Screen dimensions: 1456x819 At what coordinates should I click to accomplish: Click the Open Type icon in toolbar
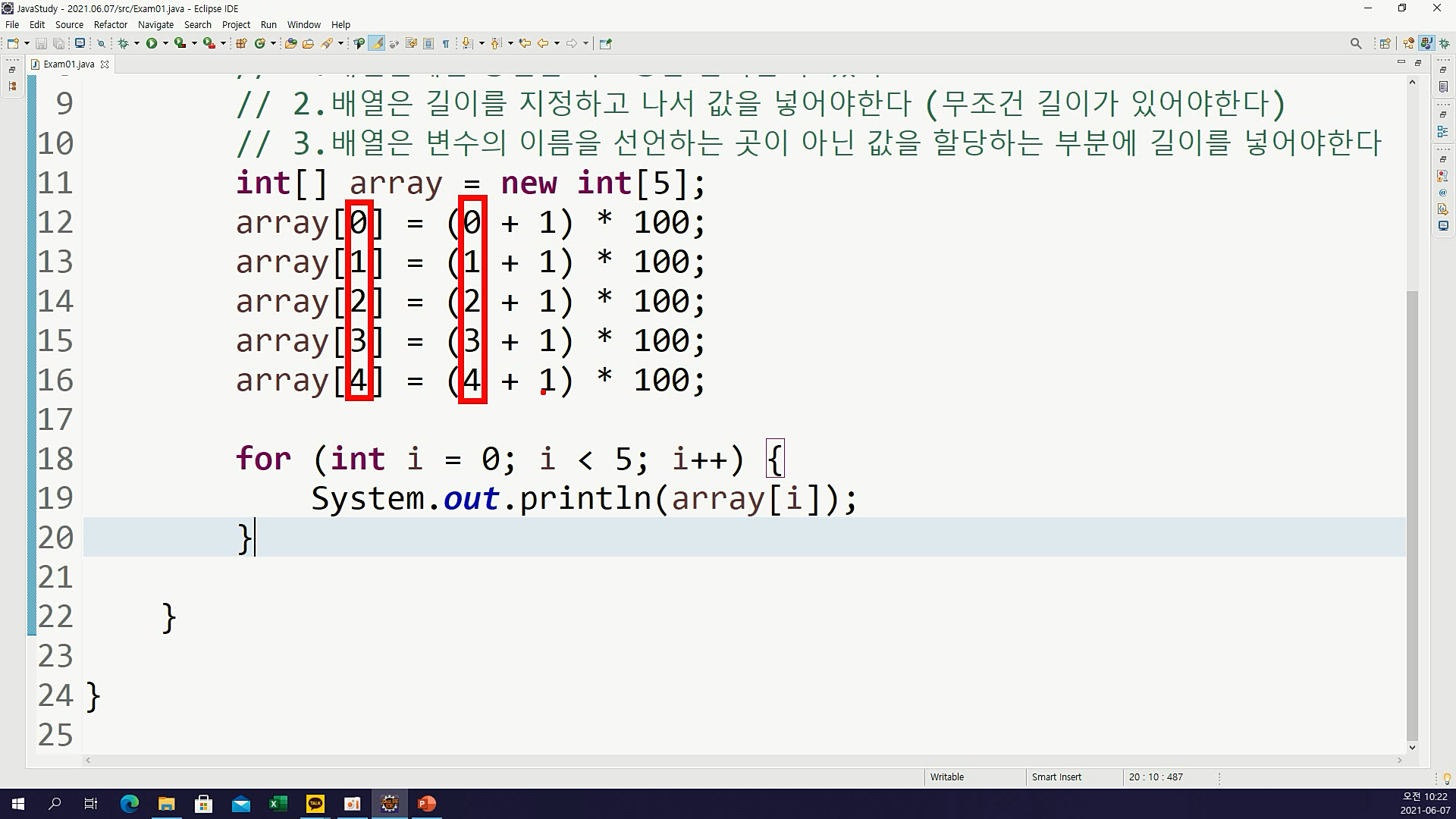290,43
